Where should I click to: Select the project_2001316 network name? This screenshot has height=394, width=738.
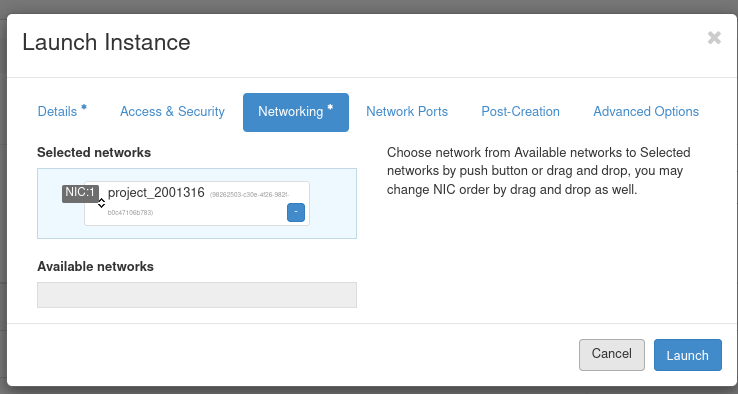click(x=156, y=193)
